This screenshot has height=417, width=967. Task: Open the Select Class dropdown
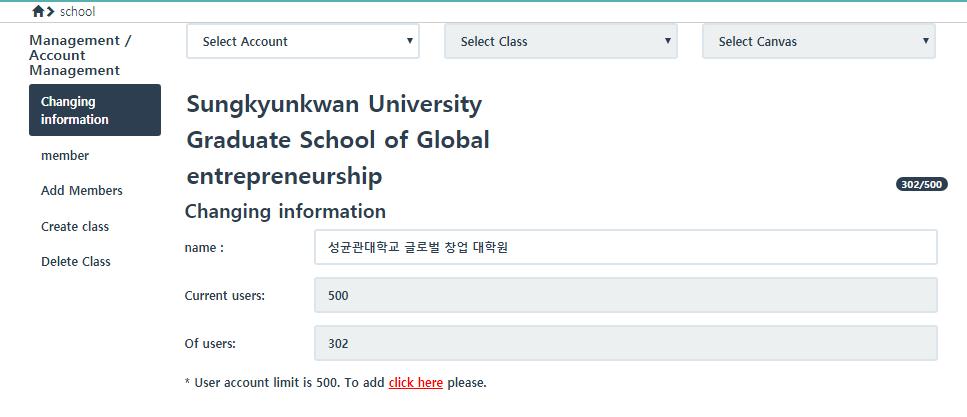(x=561, y=41)
